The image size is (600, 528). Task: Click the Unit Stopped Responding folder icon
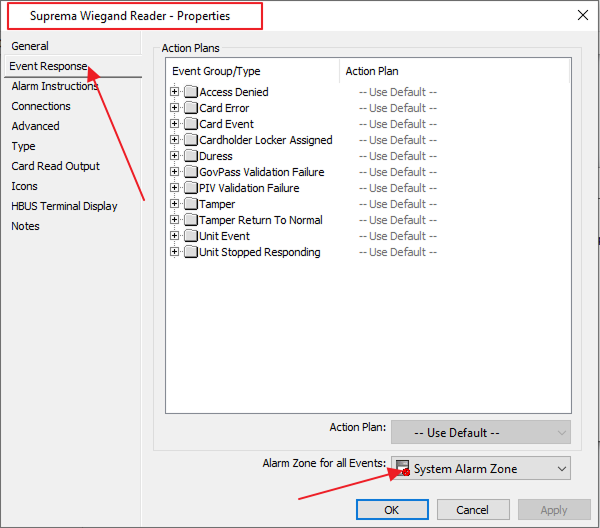pyautogui.click(x=191, y=252)
